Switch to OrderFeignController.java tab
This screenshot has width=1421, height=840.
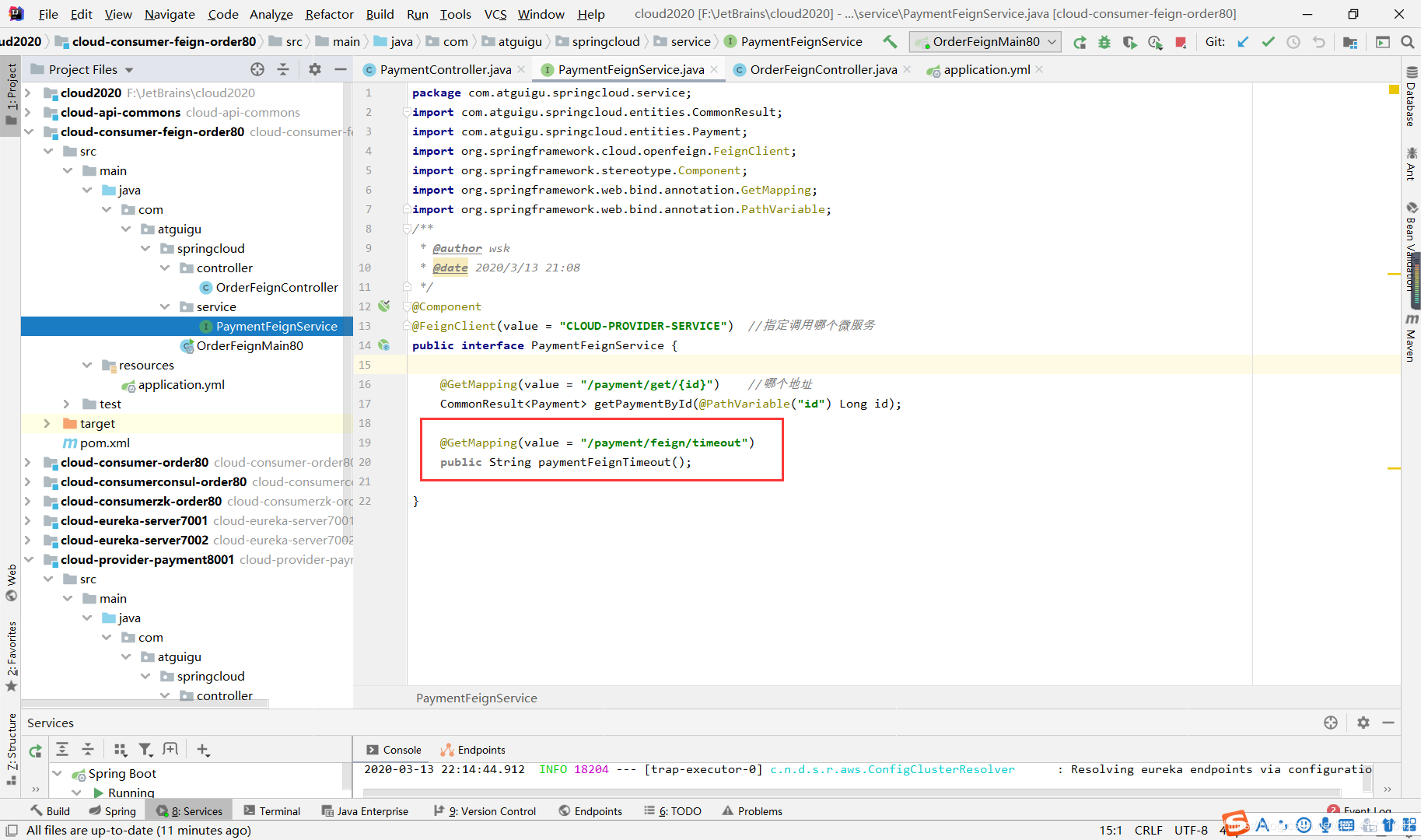823,69
